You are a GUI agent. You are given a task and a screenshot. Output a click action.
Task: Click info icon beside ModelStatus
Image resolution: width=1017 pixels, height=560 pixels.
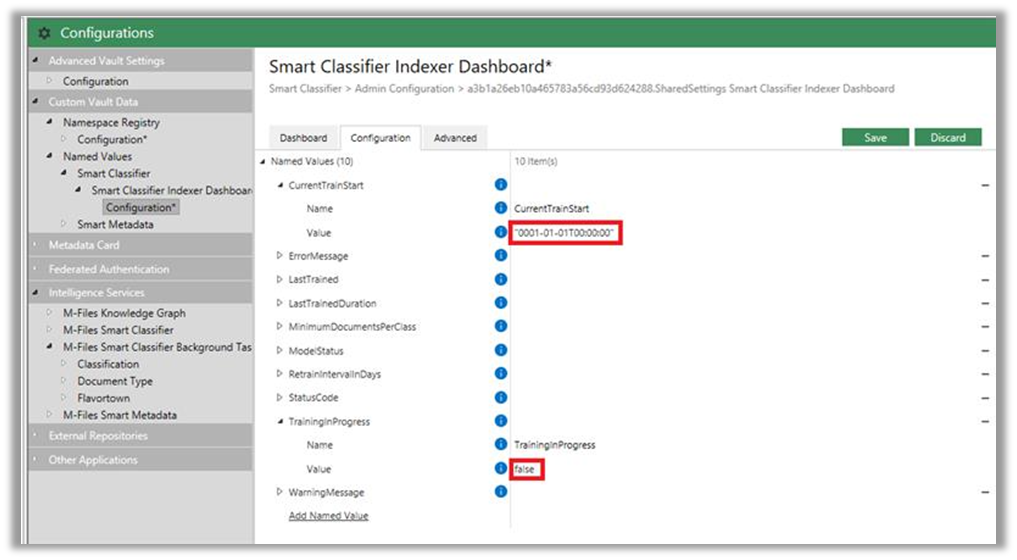(501, 350)
